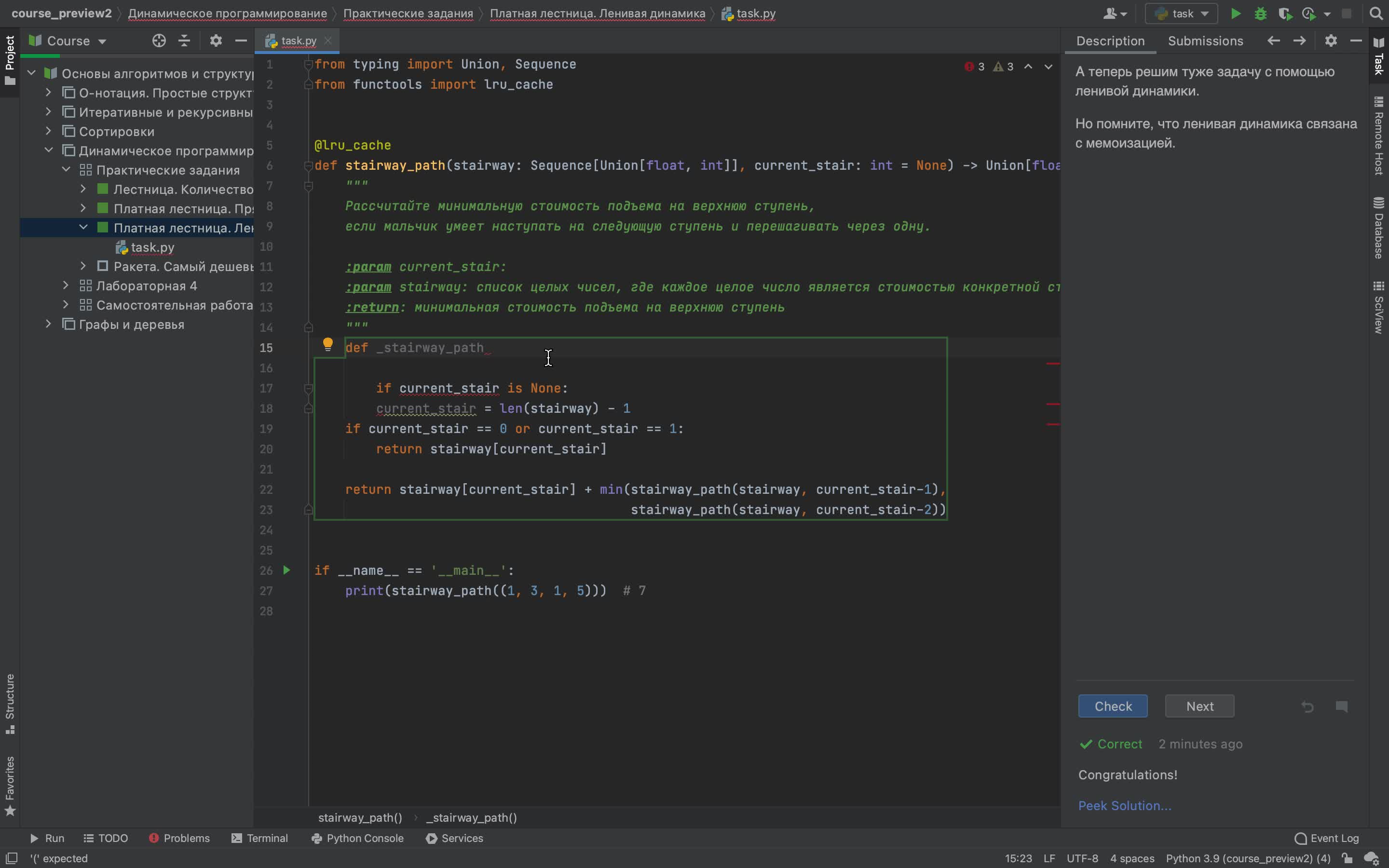Image resolution: width=1389 pixels, height=868 pixels.
Task: Click breadcrumb _stairway_path() at editor bottom
Action: point(471,817)
